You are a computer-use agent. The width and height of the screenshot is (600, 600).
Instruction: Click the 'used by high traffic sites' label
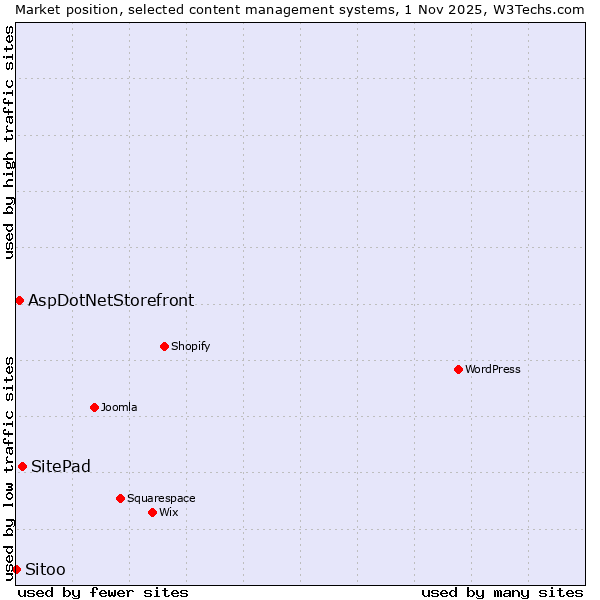(9, 142)
